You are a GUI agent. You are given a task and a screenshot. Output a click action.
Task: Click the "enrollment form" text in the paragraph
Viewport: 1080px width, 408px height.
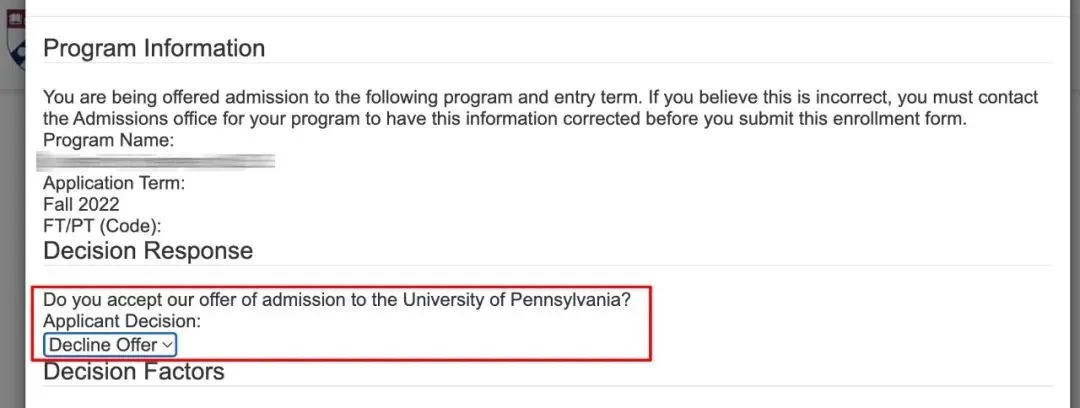tap(906, 120)
